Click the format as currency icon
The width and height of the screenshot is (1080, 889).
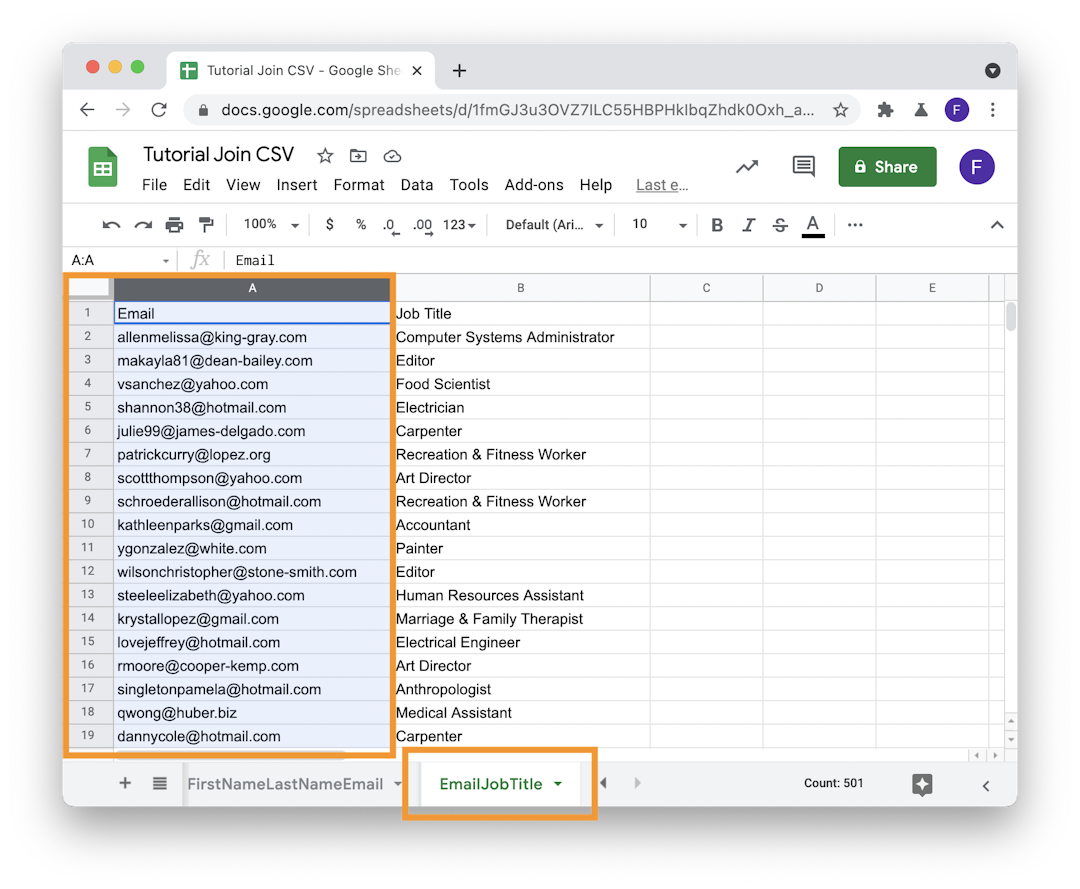click(330, 224)
